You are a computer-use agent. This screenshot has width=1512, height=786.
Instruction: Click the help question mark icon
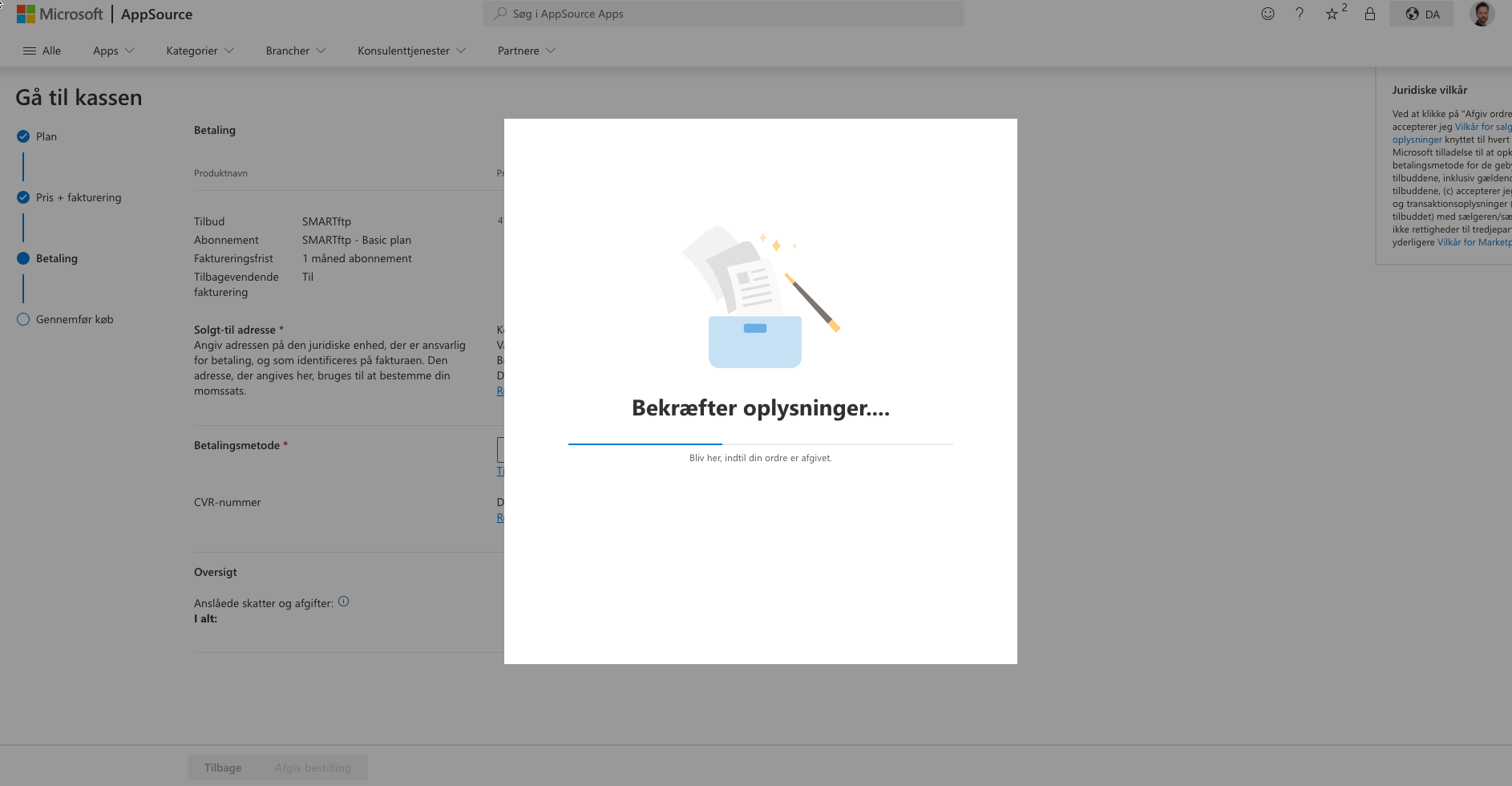tap(1300, 14)
